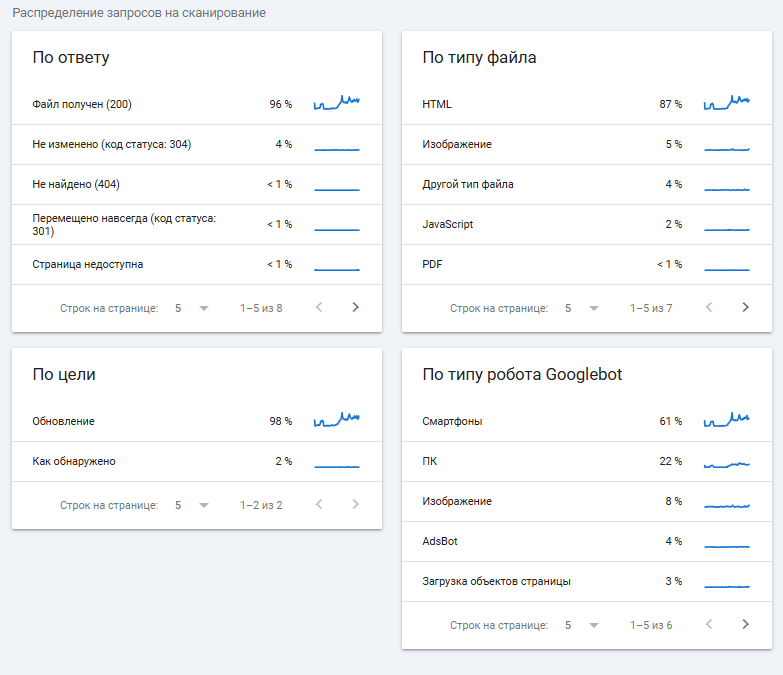Screen dimensions: 783x675
Task: Click the Обновление sparkline chart
Action: (336, 420)
